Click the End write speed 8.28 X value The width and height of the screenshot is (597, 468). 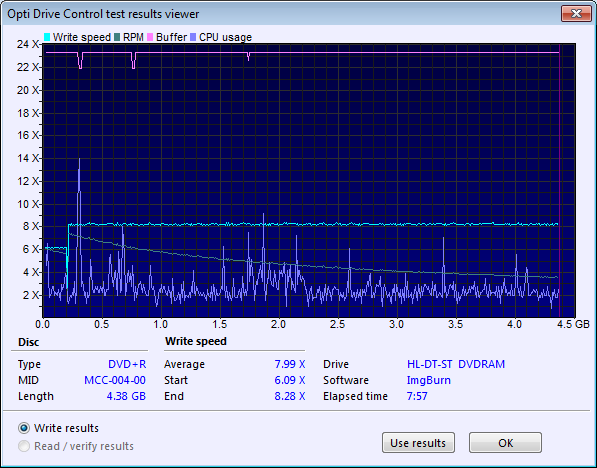click(x=290, y=396)
